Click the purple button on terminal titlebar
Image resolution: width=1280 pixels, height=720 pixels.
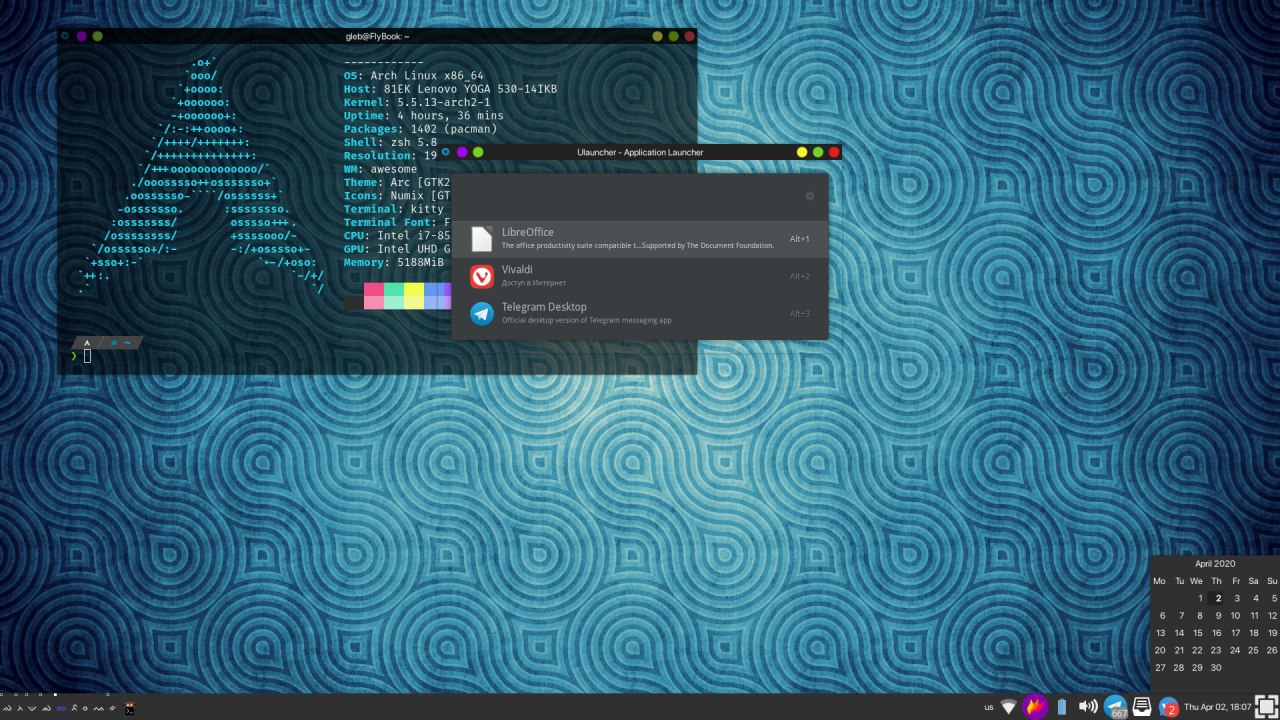81,36
